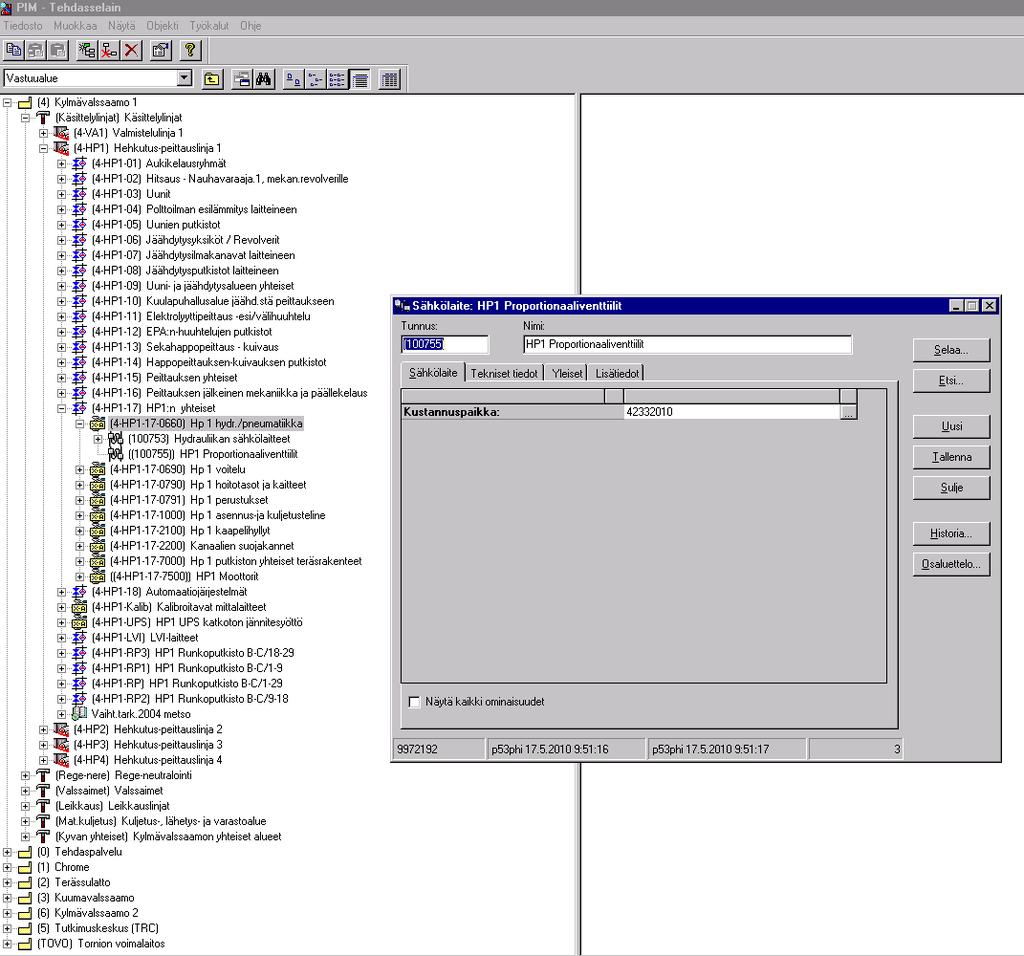Switch to small icons view
This screenshot has height=956, width=1024.
(315, 80)
